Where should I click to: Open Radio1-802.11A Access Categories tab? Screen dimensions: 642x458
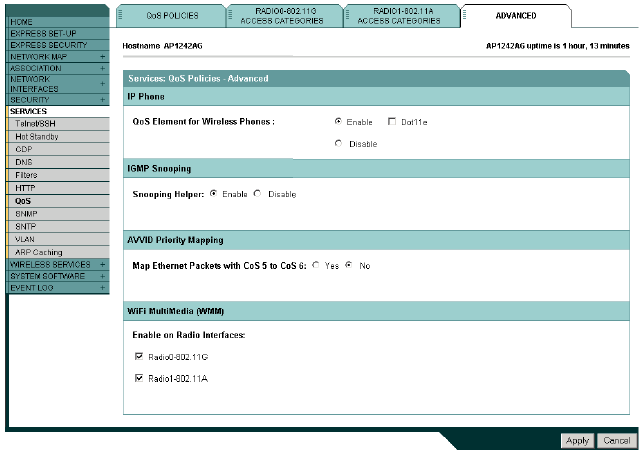point(404,16)
